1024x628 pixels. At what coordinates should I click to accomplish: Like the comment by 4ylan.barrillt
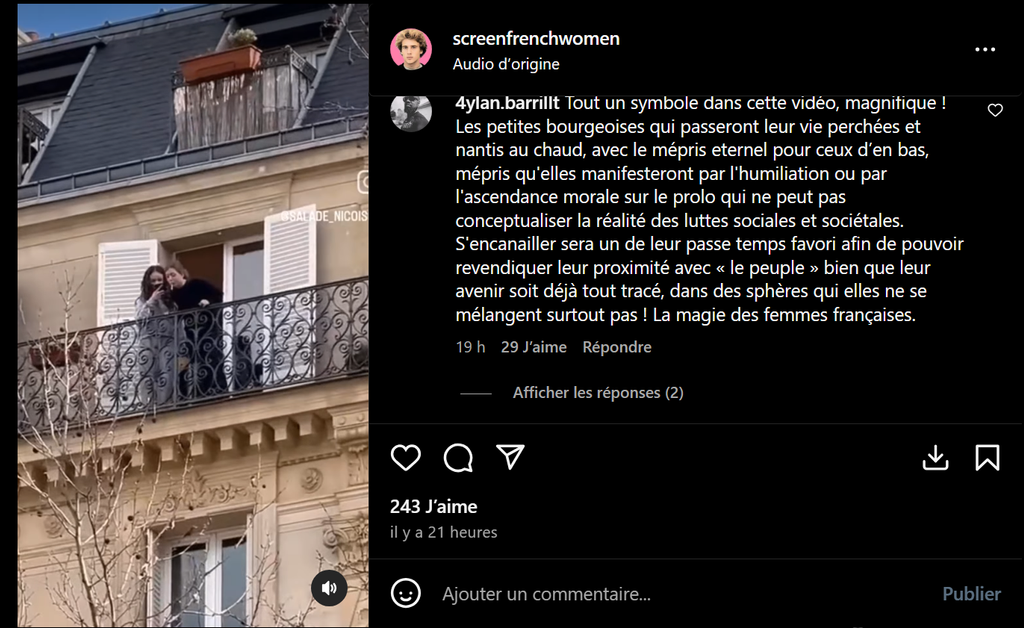[x=995, y=110]
